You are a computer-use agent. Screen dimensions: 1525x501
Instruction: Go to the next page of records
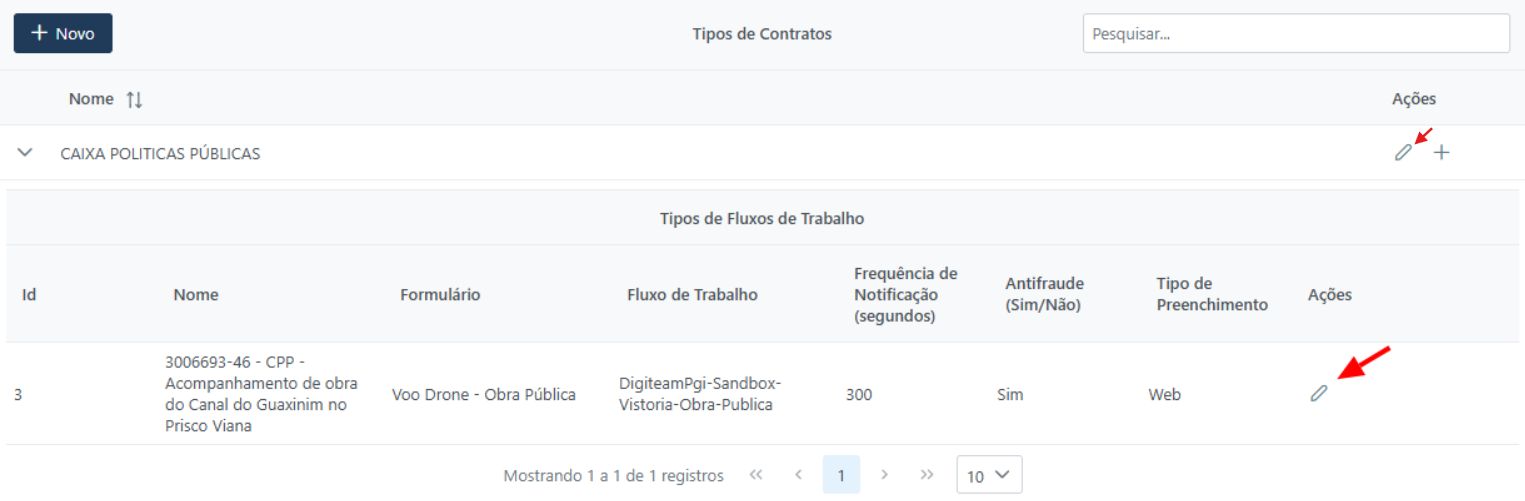(x=884, y=475)
